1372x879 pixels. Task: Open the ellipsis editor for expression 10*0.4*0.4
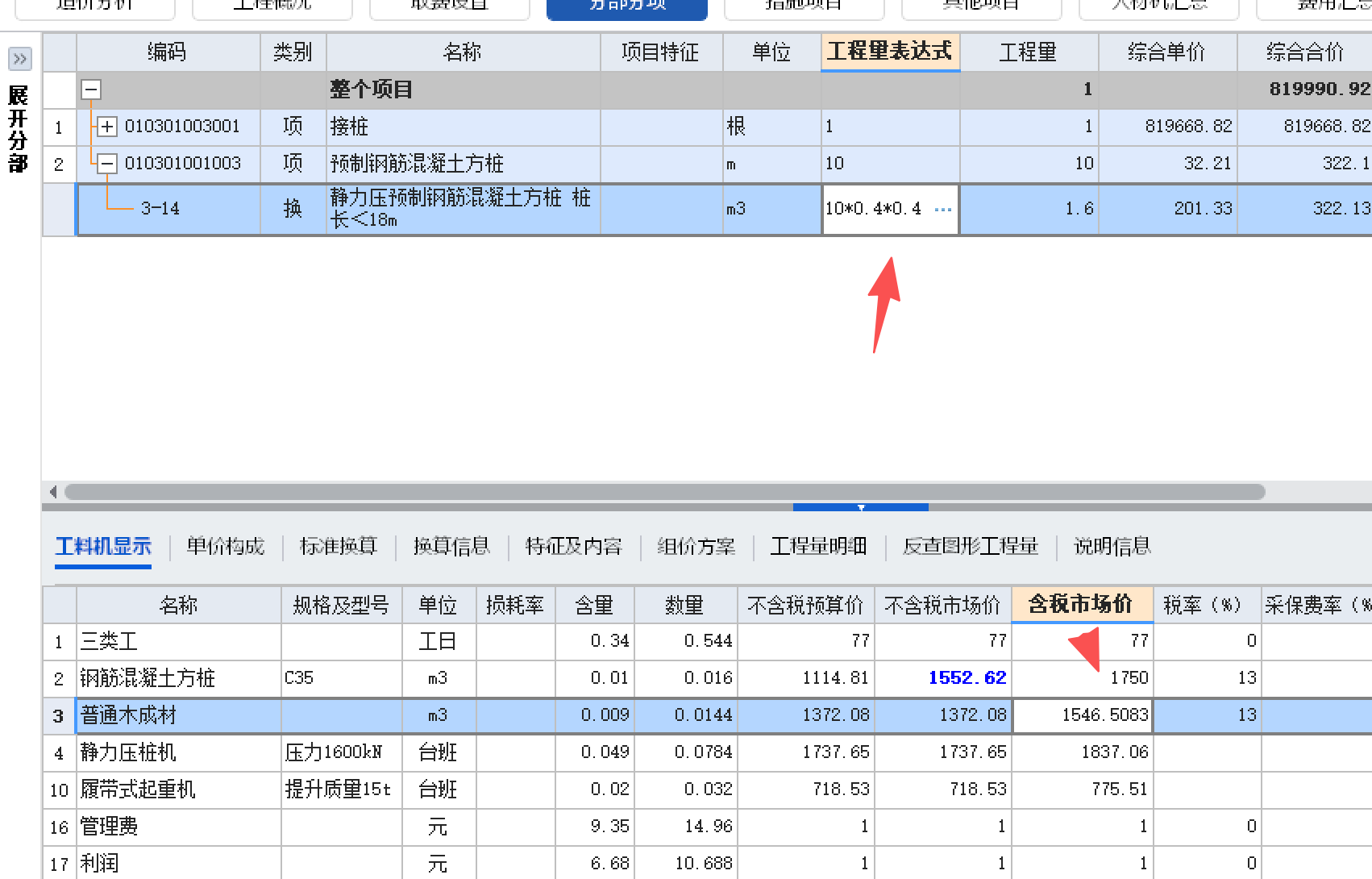(942, 209)
